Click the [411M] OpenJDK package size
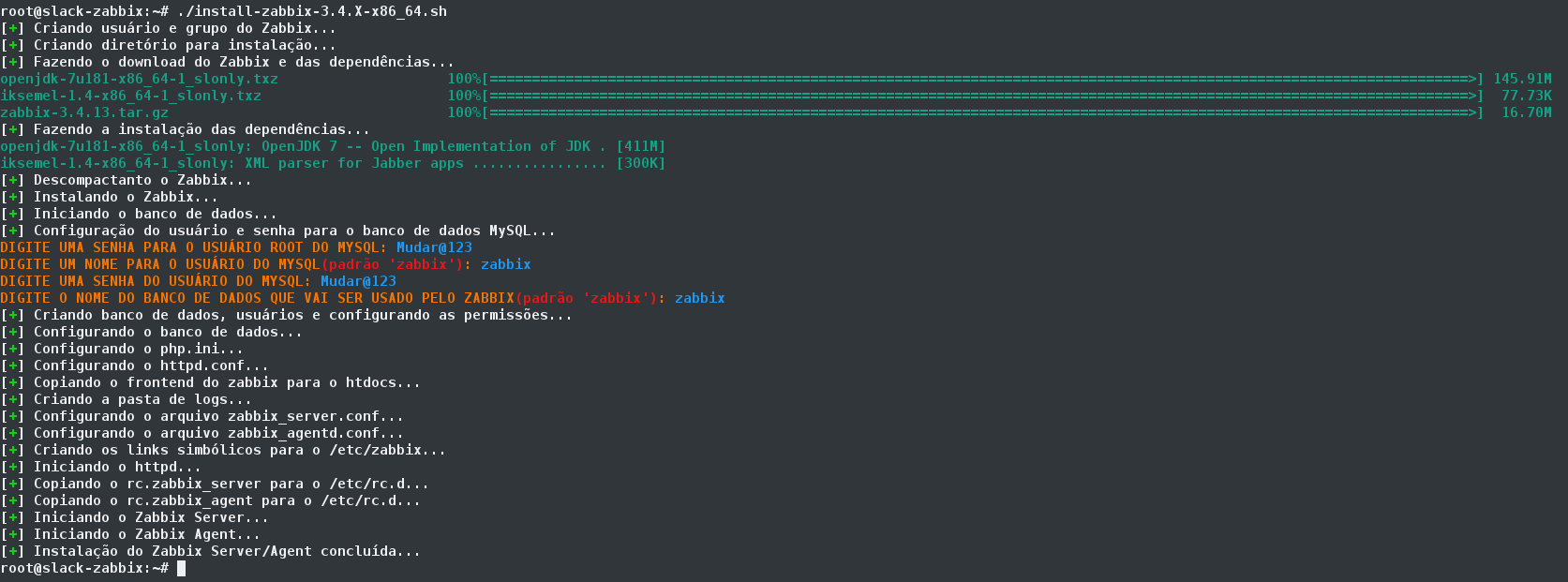 click(640, 146)
